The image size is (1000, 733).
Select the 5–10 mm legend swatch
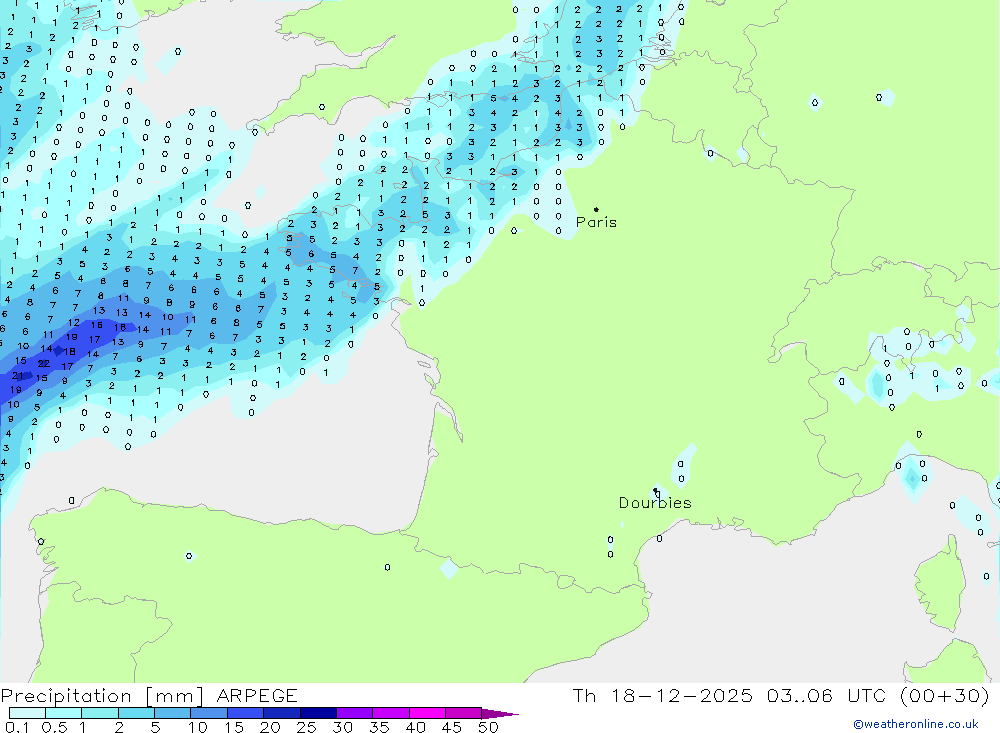(x=172, y=713)
